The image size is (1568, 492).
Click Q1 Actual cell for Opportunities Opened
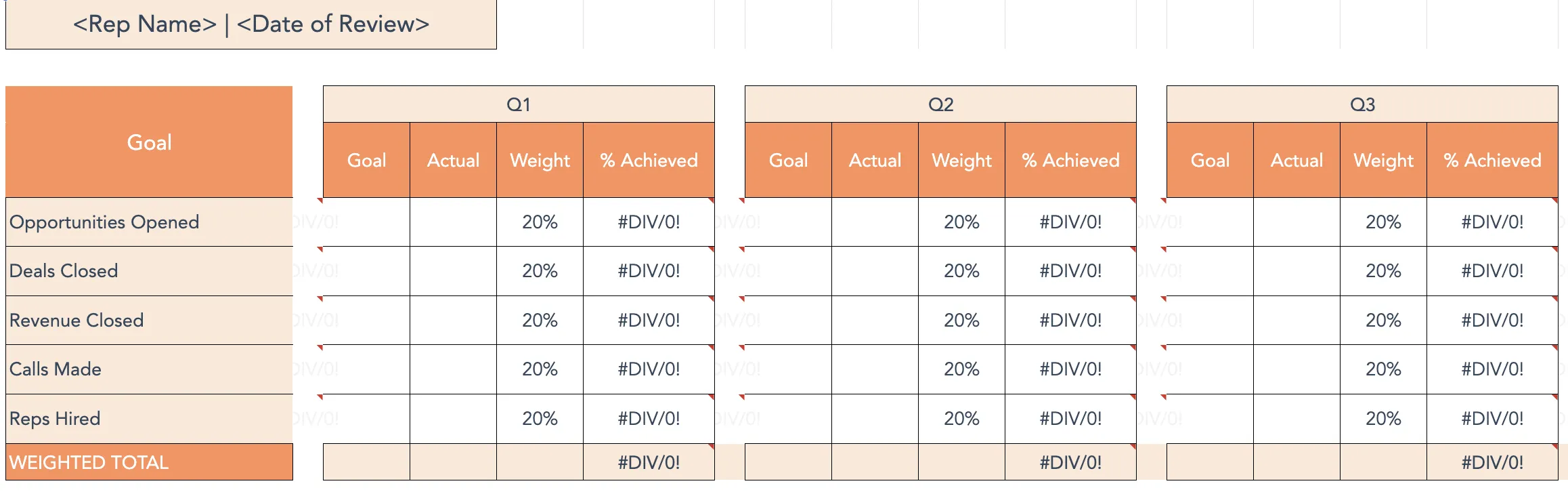click(x=453, y=222)
